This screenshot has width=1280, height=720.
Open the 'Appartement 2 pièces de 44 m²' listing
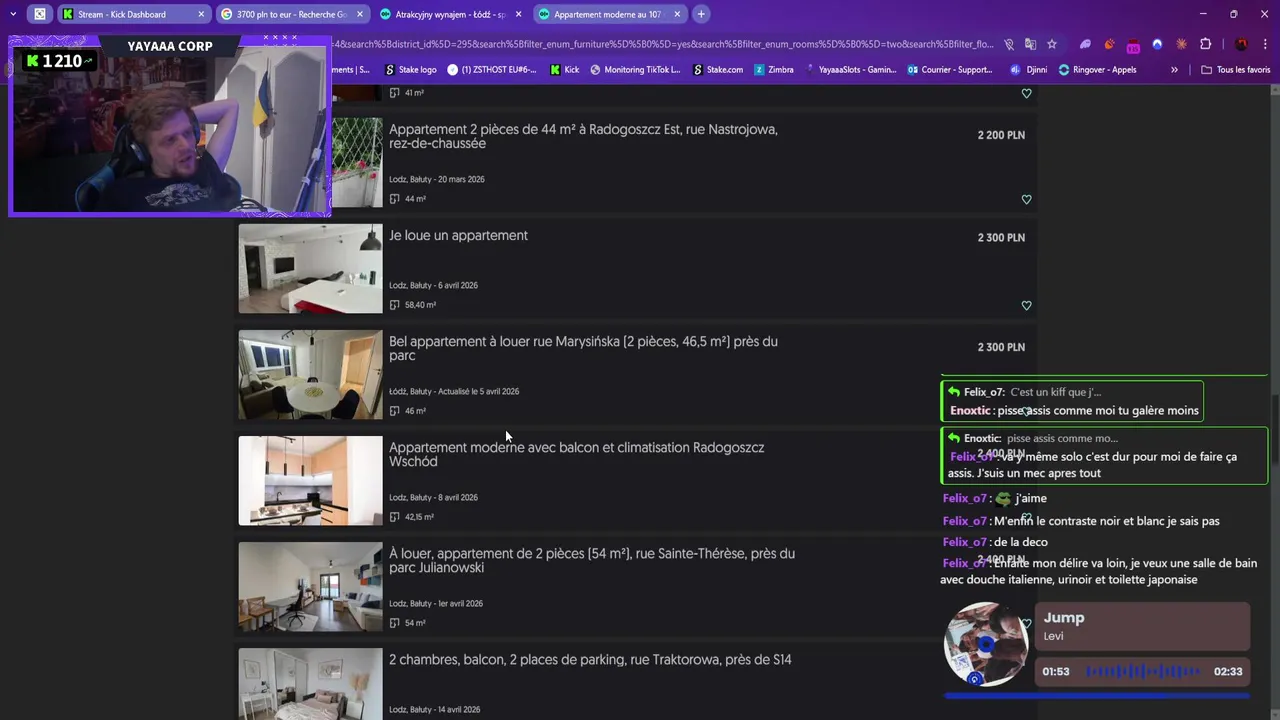583,136
